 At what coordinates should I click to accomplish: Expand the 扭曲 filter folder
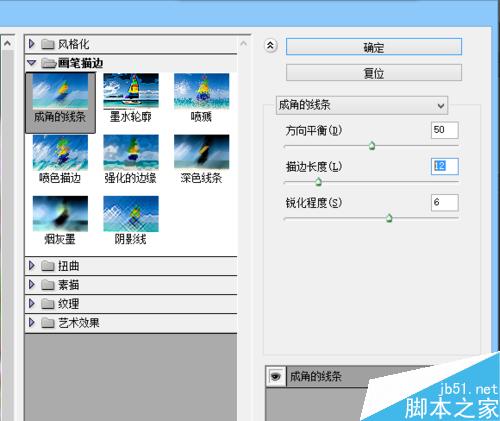point(32,266)
